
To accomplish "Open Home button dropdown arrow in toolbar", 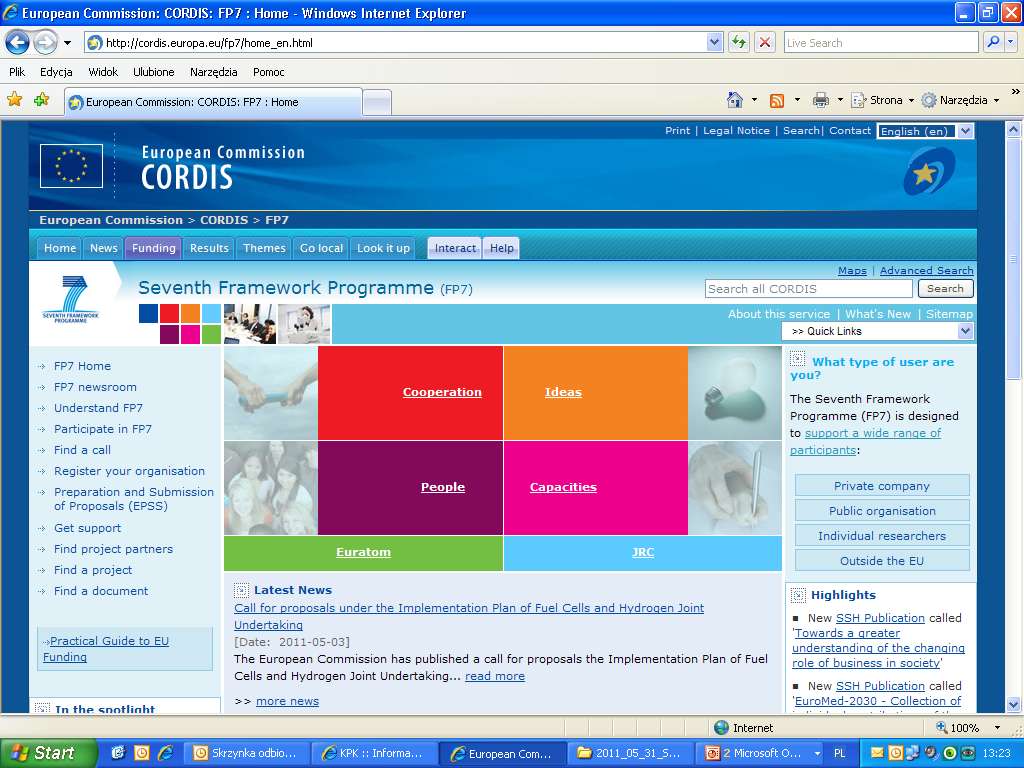I will coord(754,100).
